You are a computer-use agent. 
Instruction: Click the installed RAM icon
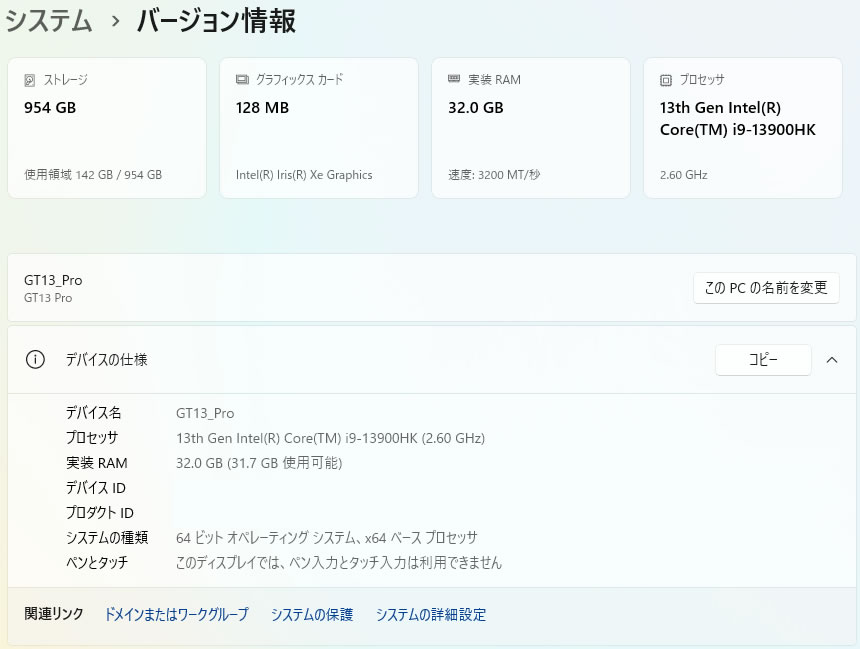454,80
